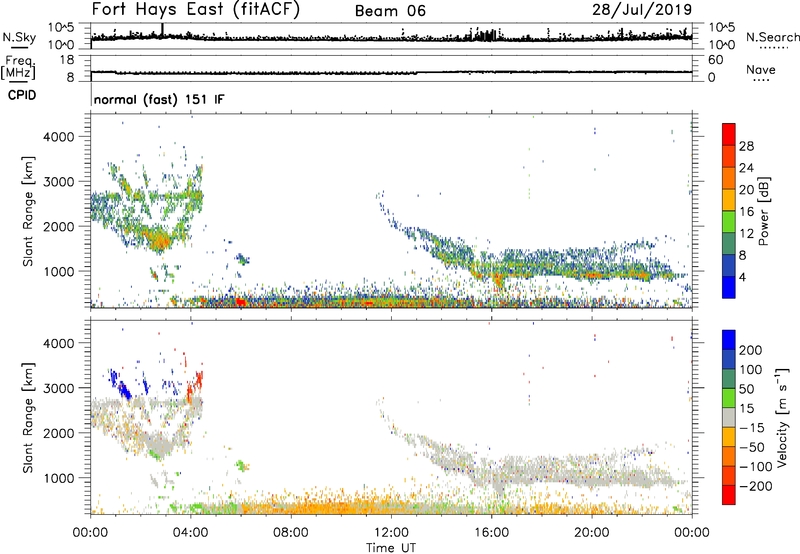Click the 'Time UT' axis label
Screen dimensions: 800x554
(x=391, y=548)
